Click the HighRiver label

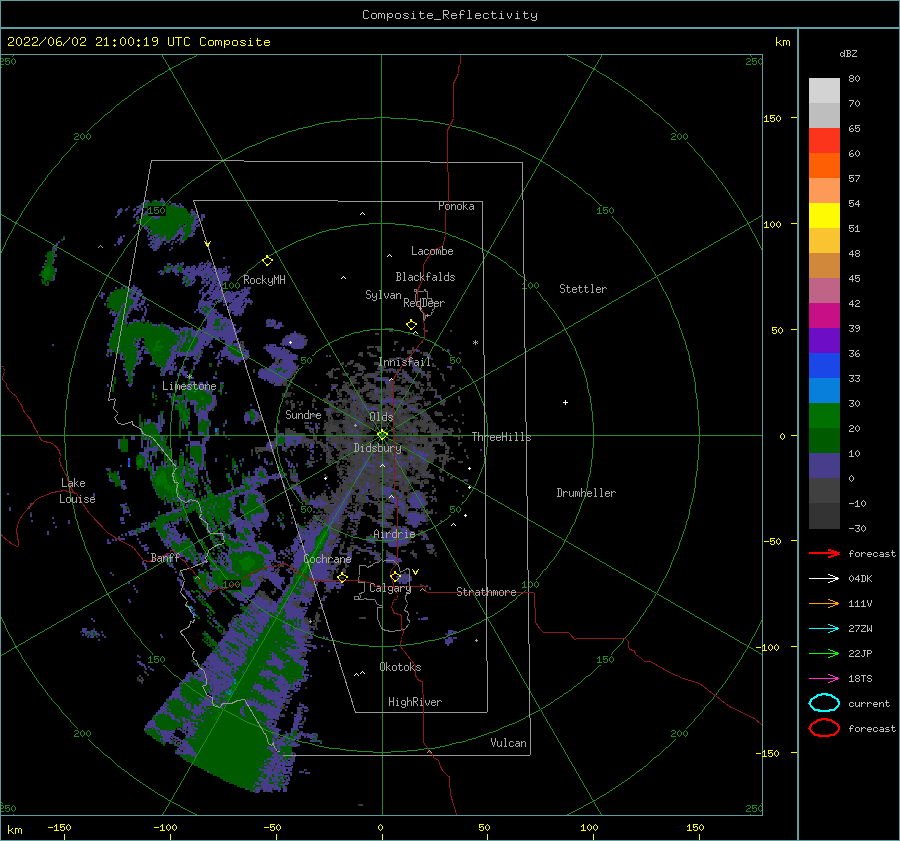tap(414, 702)
